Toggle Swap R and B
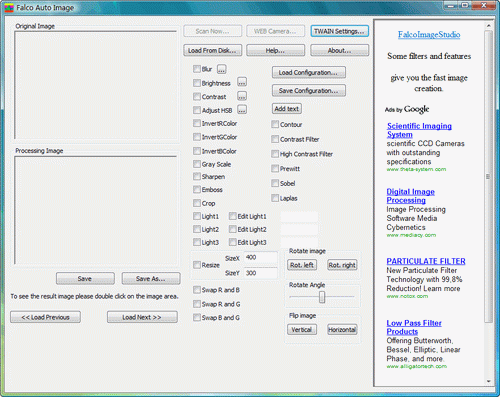Screen dimensions: 500x397 pos(197,290)
